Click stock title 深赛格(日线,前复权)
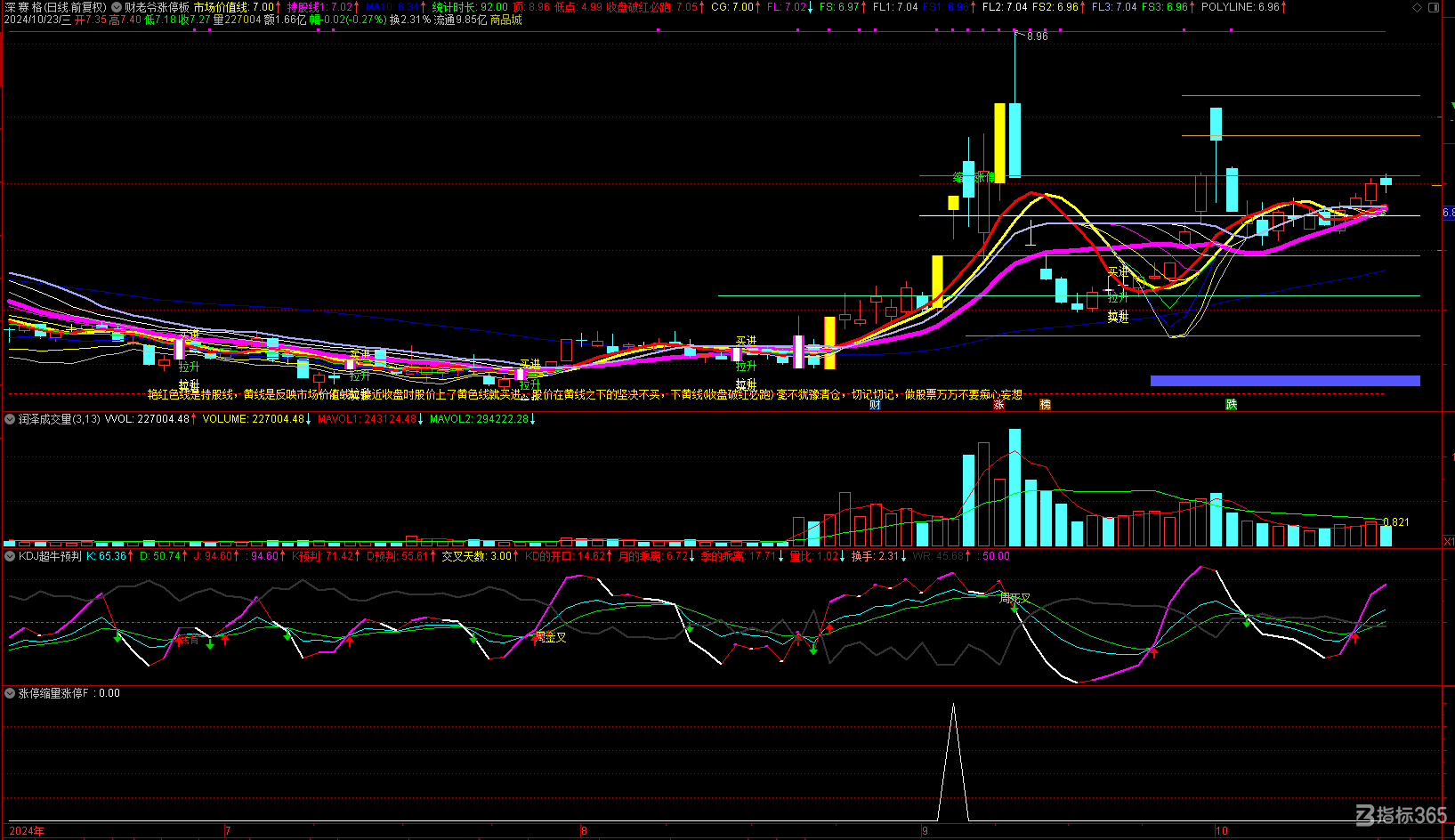 (x=55, y=7)
